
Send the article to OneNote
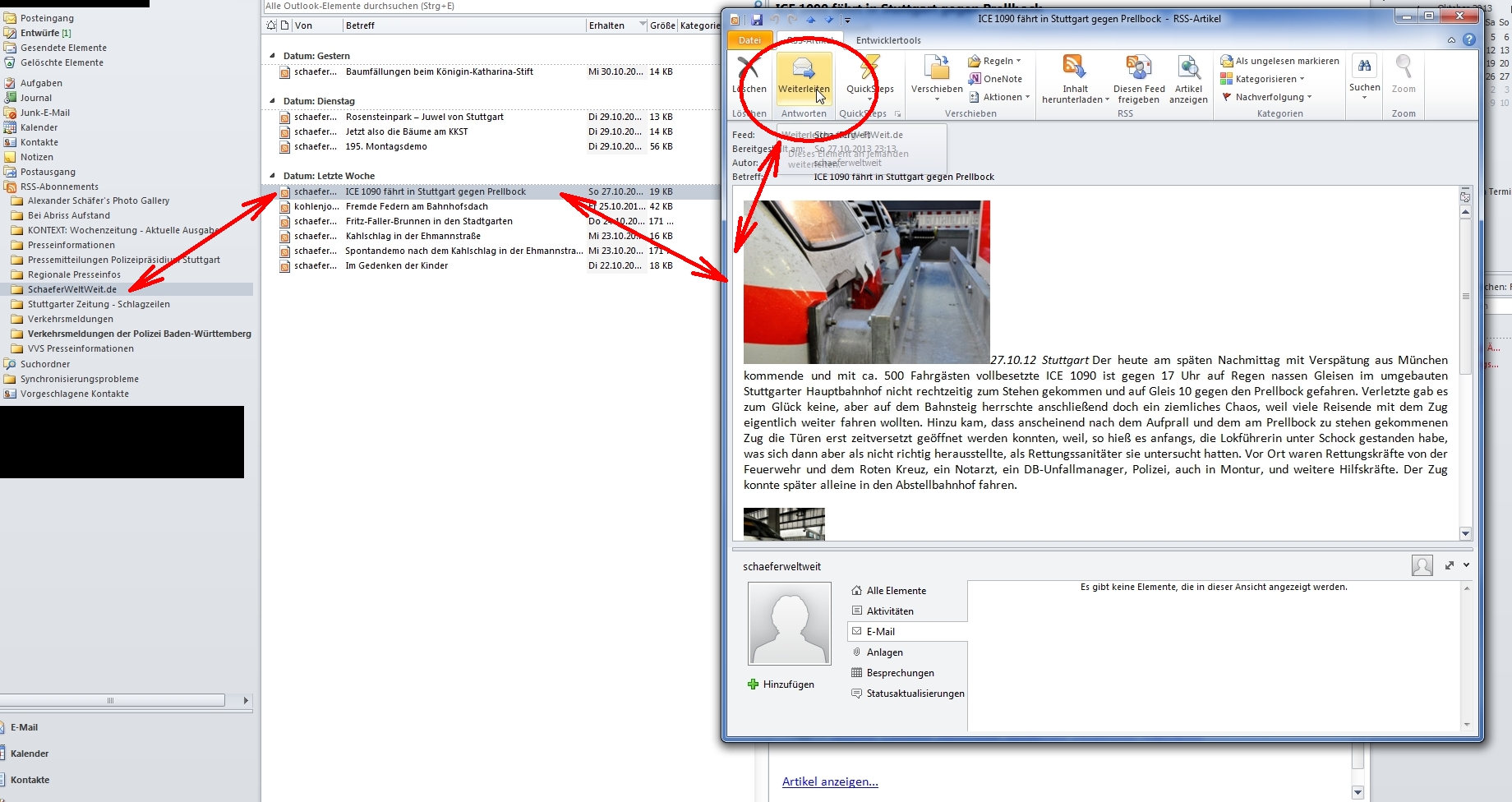[x=995, y=79]
